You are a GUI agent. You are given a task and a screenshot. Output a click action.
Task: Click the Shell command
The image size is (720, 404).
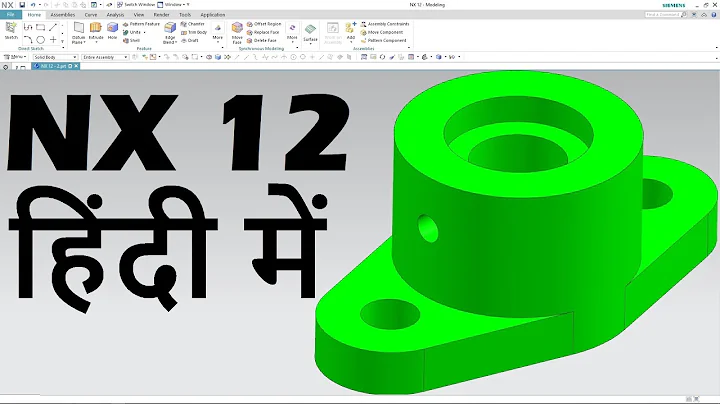pyautogui.click(x=131, y=40)
